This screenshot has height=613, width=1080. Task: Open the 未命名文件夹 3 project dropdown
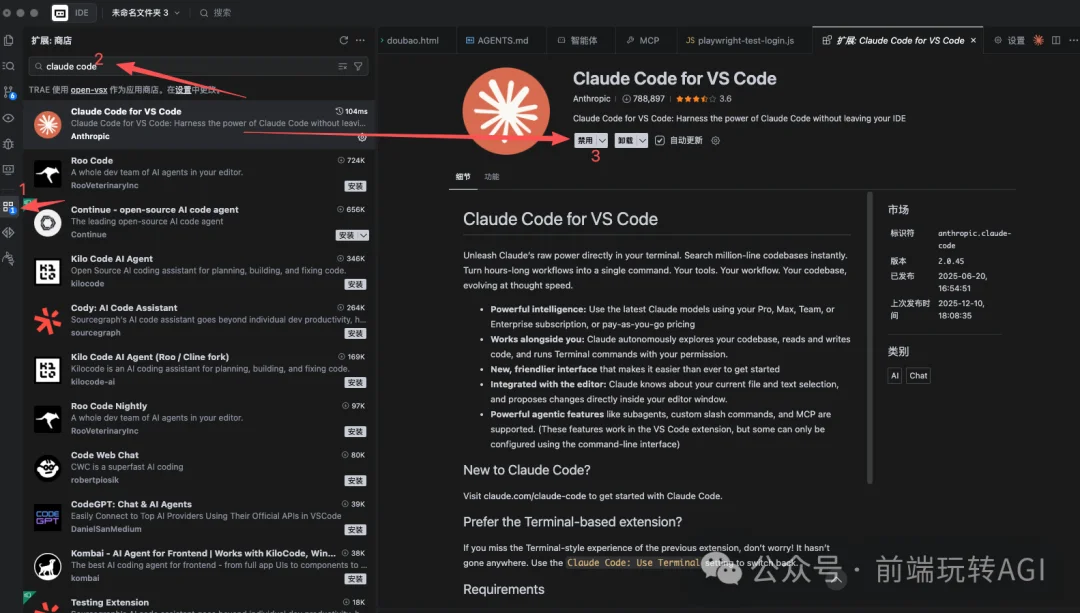click(x=146, y=13)
